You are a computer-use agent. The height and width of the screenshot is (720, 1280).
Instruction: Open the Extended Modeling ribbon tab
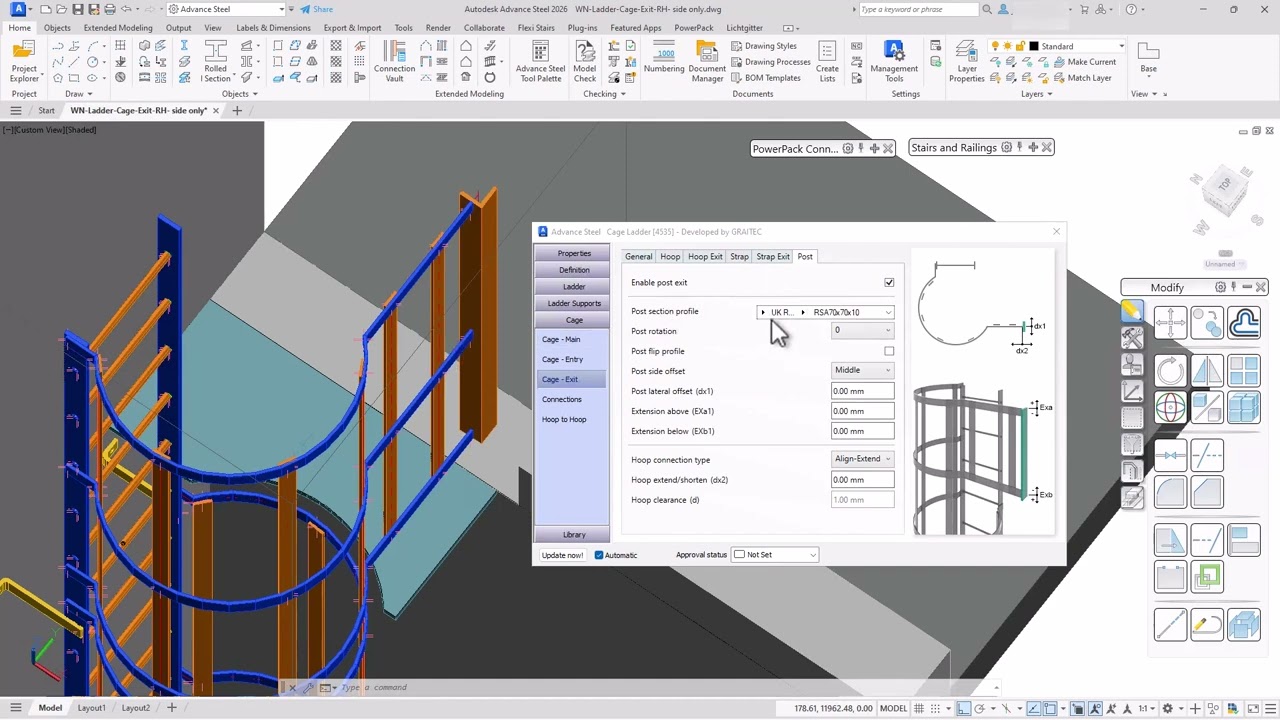(118, 28)
